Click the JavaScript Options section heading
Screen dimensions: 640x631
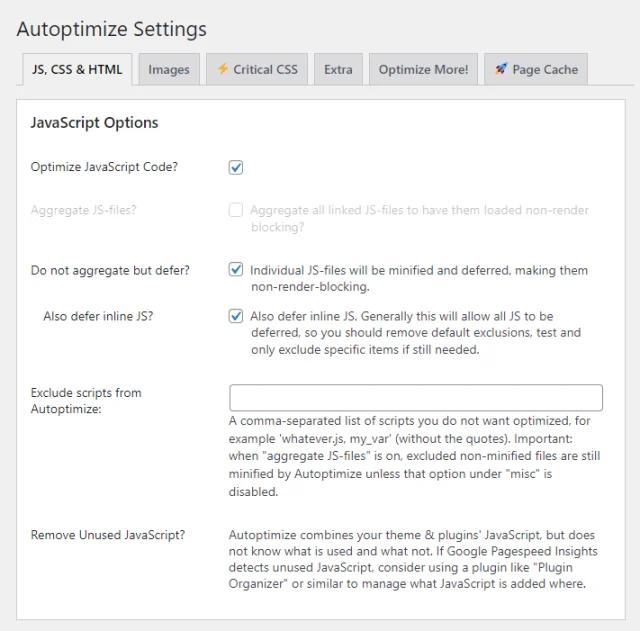tap(94, 123)
